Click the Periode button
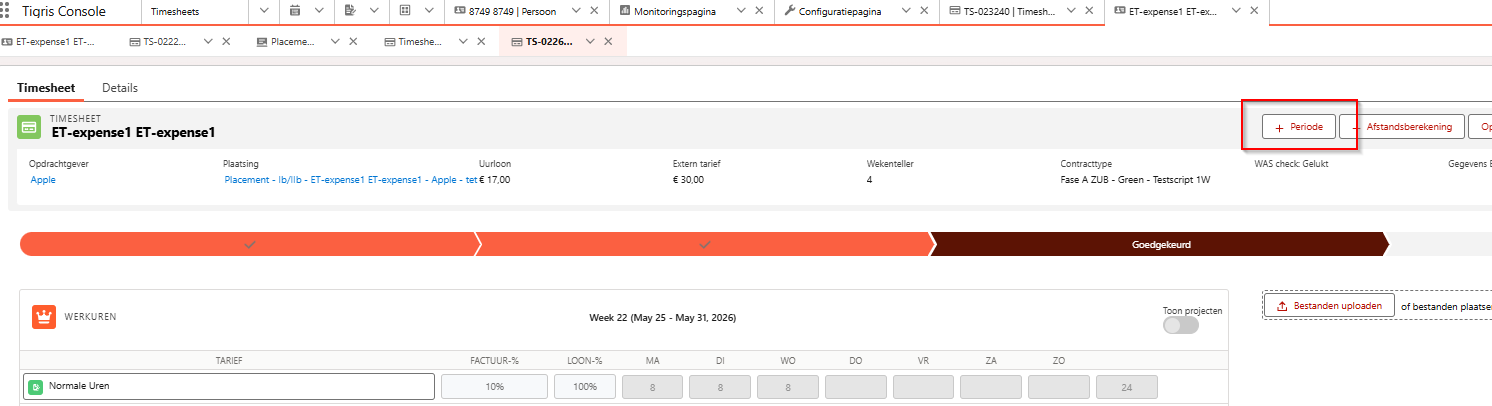1492x406 pixels. 1299,127
